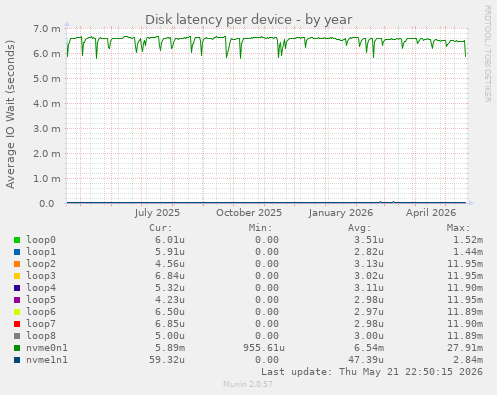Click nvme1n1 max value 2.84m

468,360
